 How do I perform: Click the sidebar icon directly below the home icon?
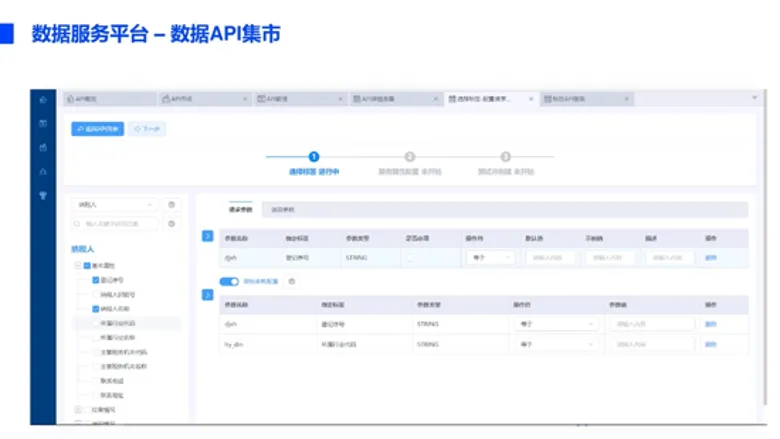[x=43, y=123]
